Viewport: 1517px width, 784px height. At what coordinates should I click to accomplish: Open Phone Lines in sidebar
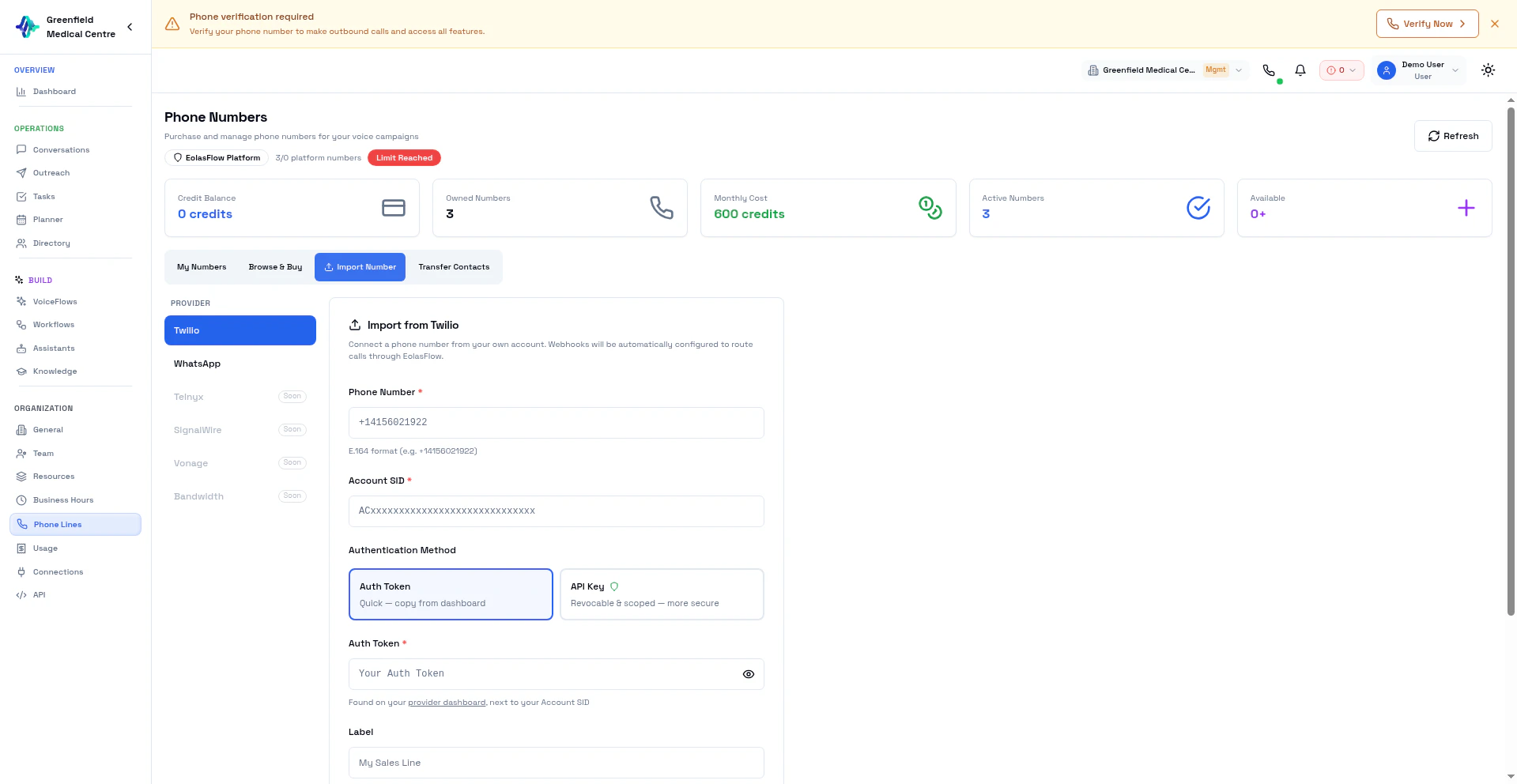(x=75, y=525)
